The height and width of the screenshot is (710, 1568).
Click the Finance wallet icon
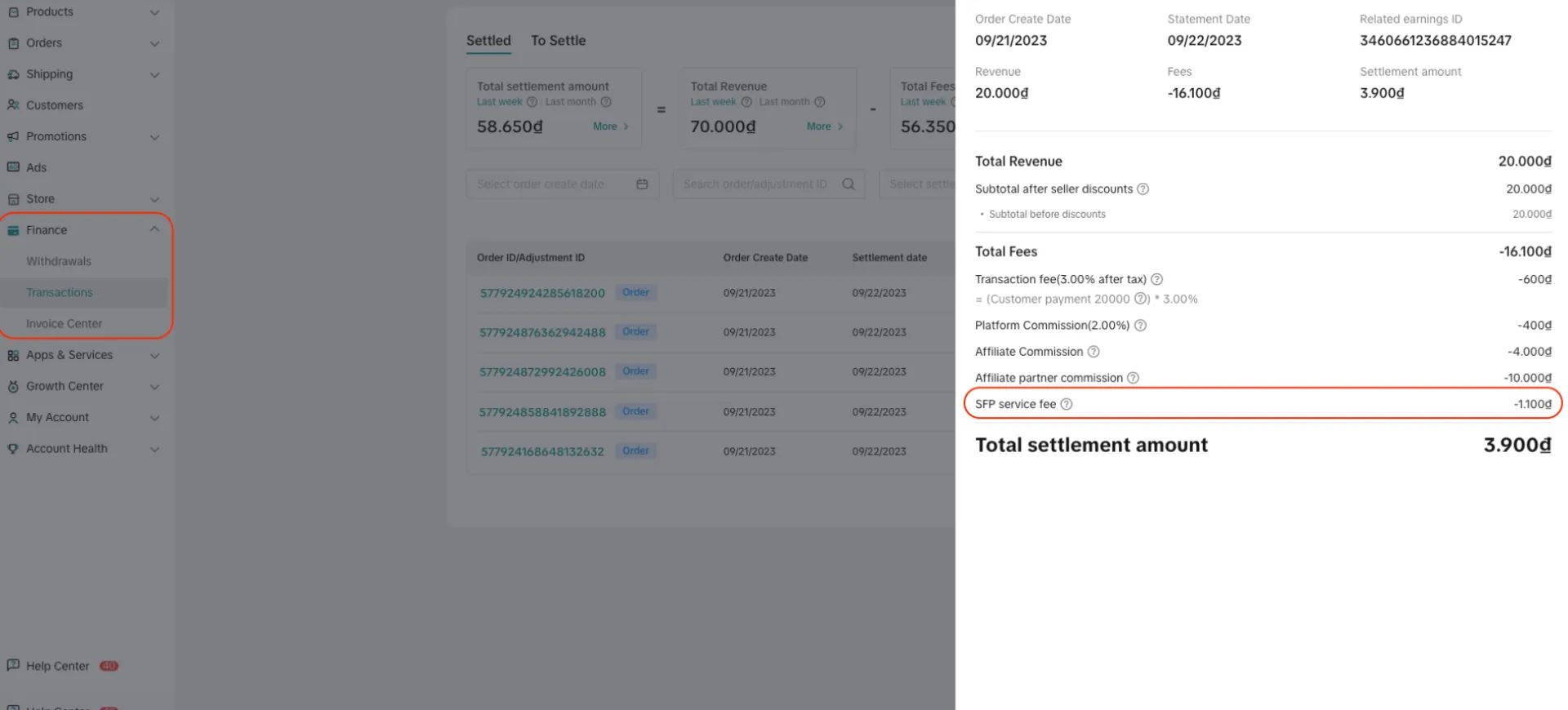[13, 230]
